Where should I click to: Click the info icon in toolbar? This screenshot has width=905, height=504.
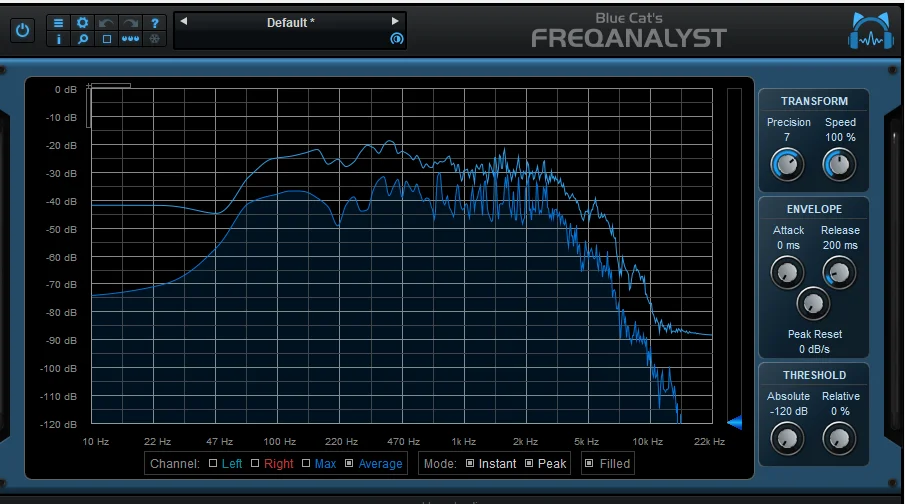click(x=59, y=39)
